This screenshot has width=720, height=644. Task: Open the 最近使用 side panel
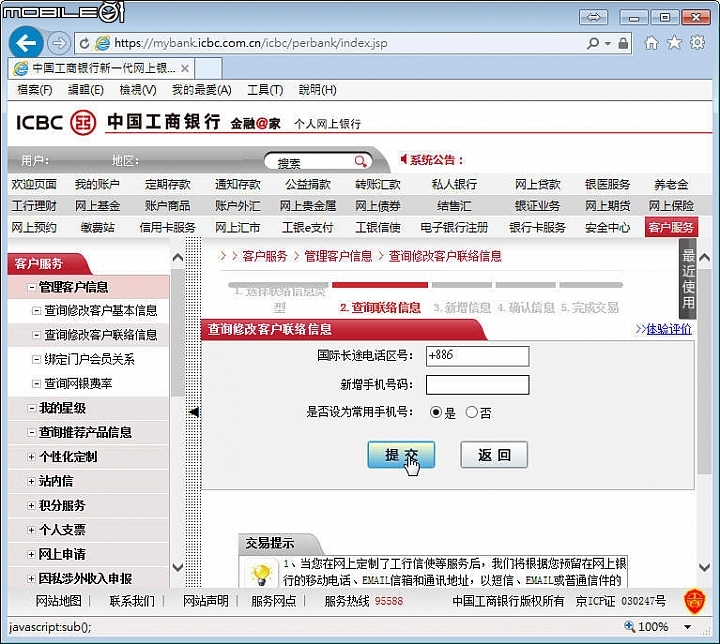tap(688, 278)
